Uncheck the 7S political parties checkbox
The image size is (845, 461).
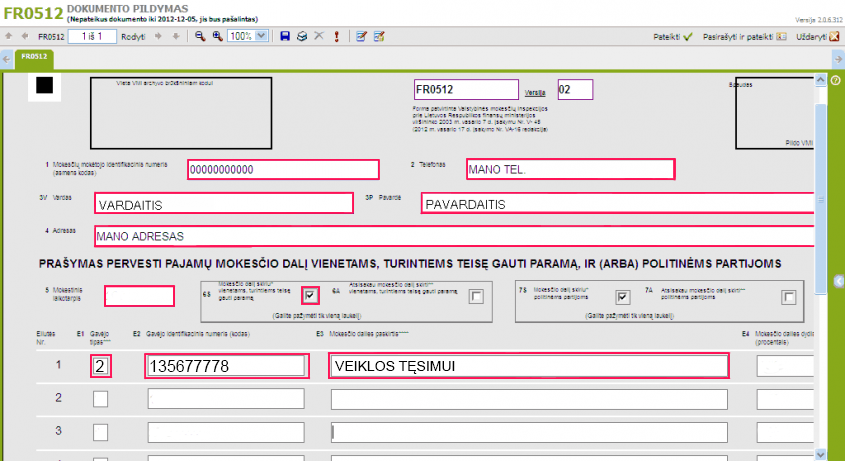click(622, 297)
